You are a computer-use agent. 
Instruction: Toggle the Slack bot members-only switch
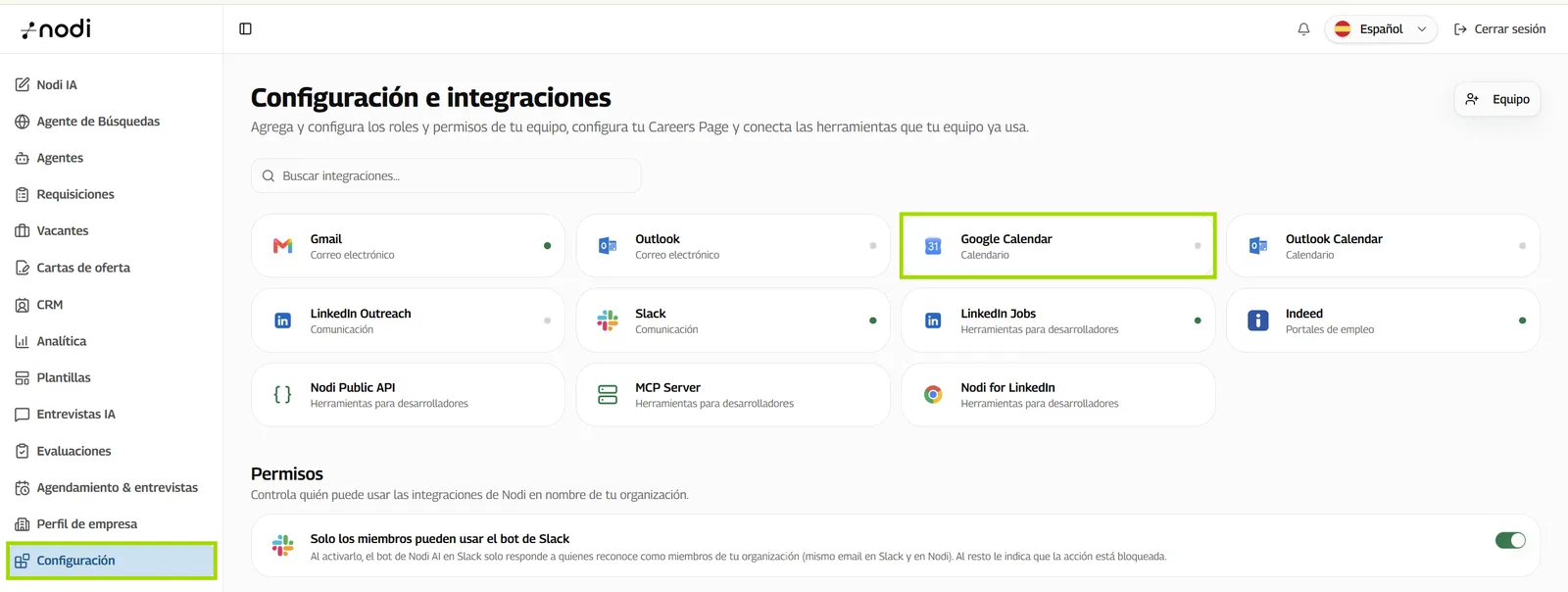click(x=1510, y=540)
